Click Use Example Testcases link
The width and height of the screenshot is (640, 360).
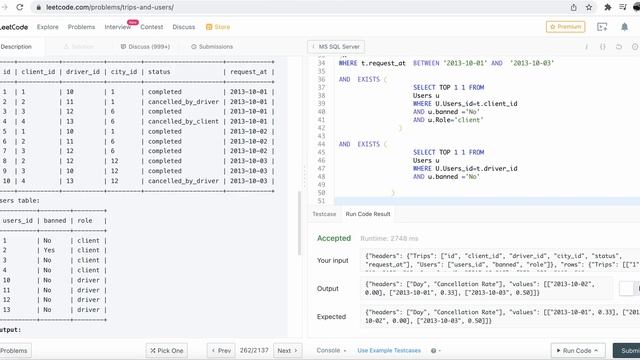click(x=389, y=351)
